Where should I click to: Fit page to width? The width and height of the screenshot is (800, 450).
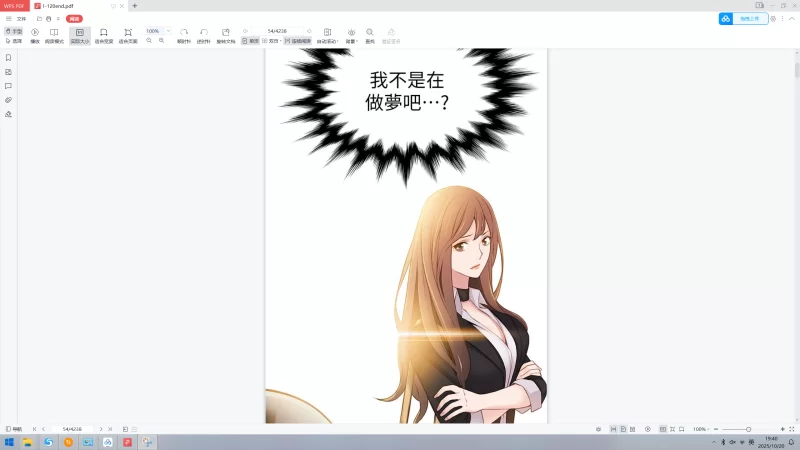point(104,36)
